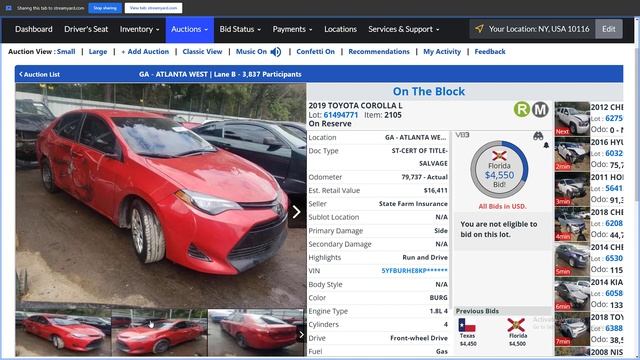Viewport: 640px width, 360px height.
Task: Open My Activity link
Action: point(442,51)
